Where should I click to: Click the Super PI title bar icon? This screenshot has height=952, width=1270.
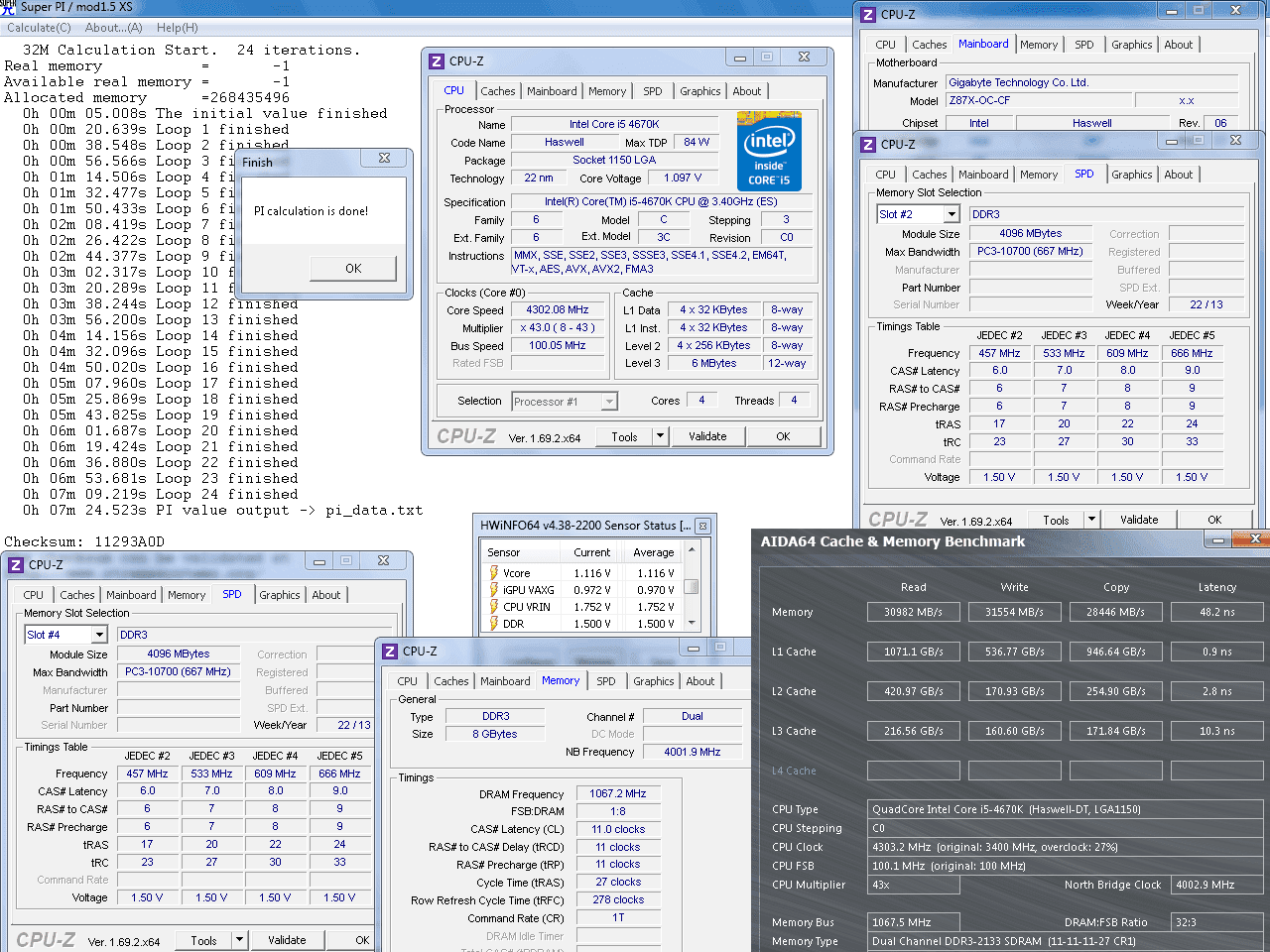(8, 7)
